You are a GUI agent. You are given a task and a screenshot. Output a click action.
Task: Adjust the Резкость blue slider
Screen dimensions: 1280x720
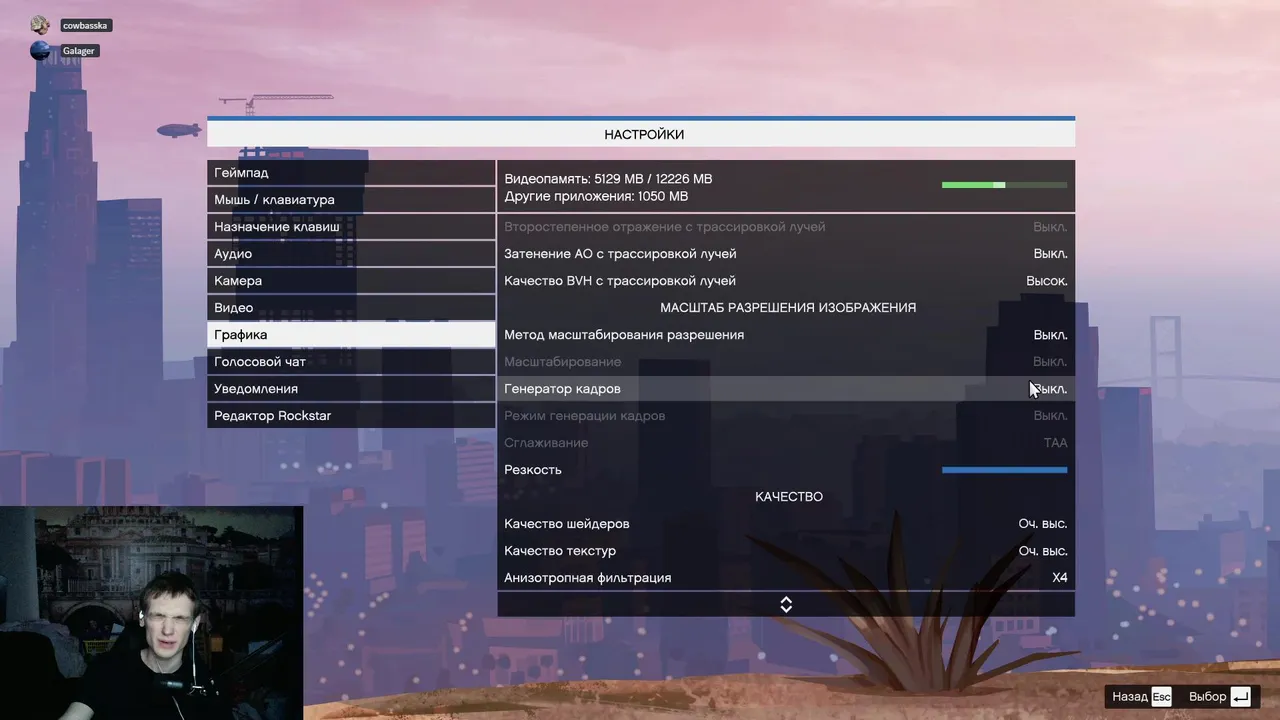point(1004,470)
